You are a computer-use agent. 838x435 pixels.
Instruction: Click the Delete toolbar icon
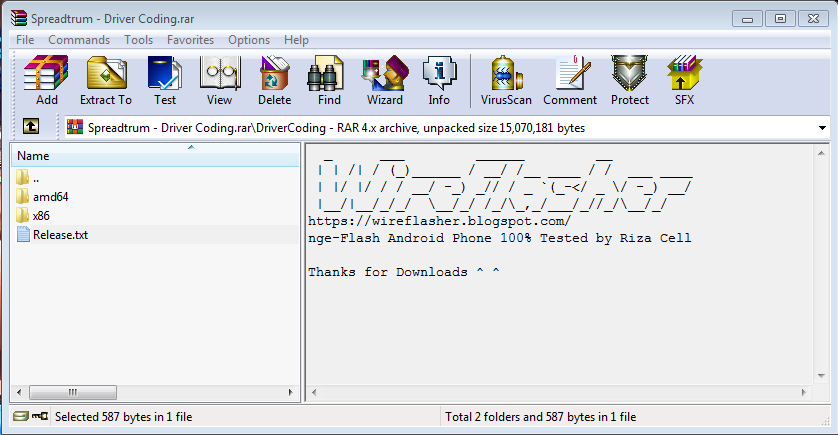(274, 80)
